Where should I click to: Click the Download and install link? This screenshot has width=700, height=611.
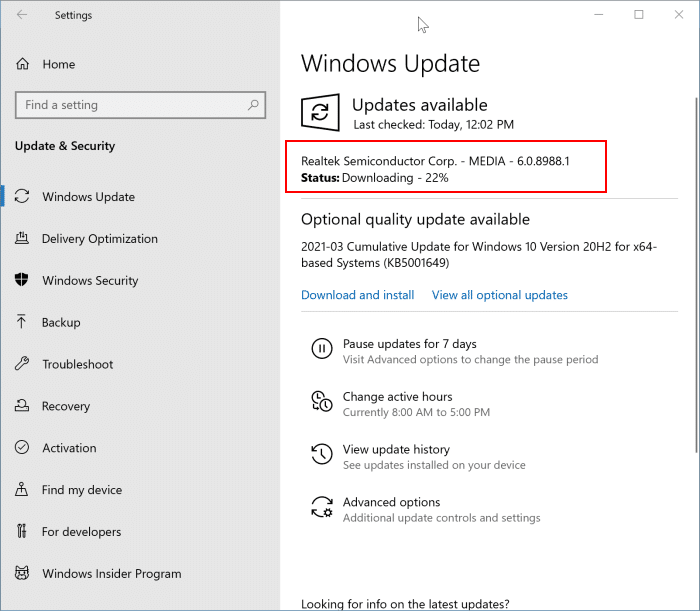(x=358, y=295)
